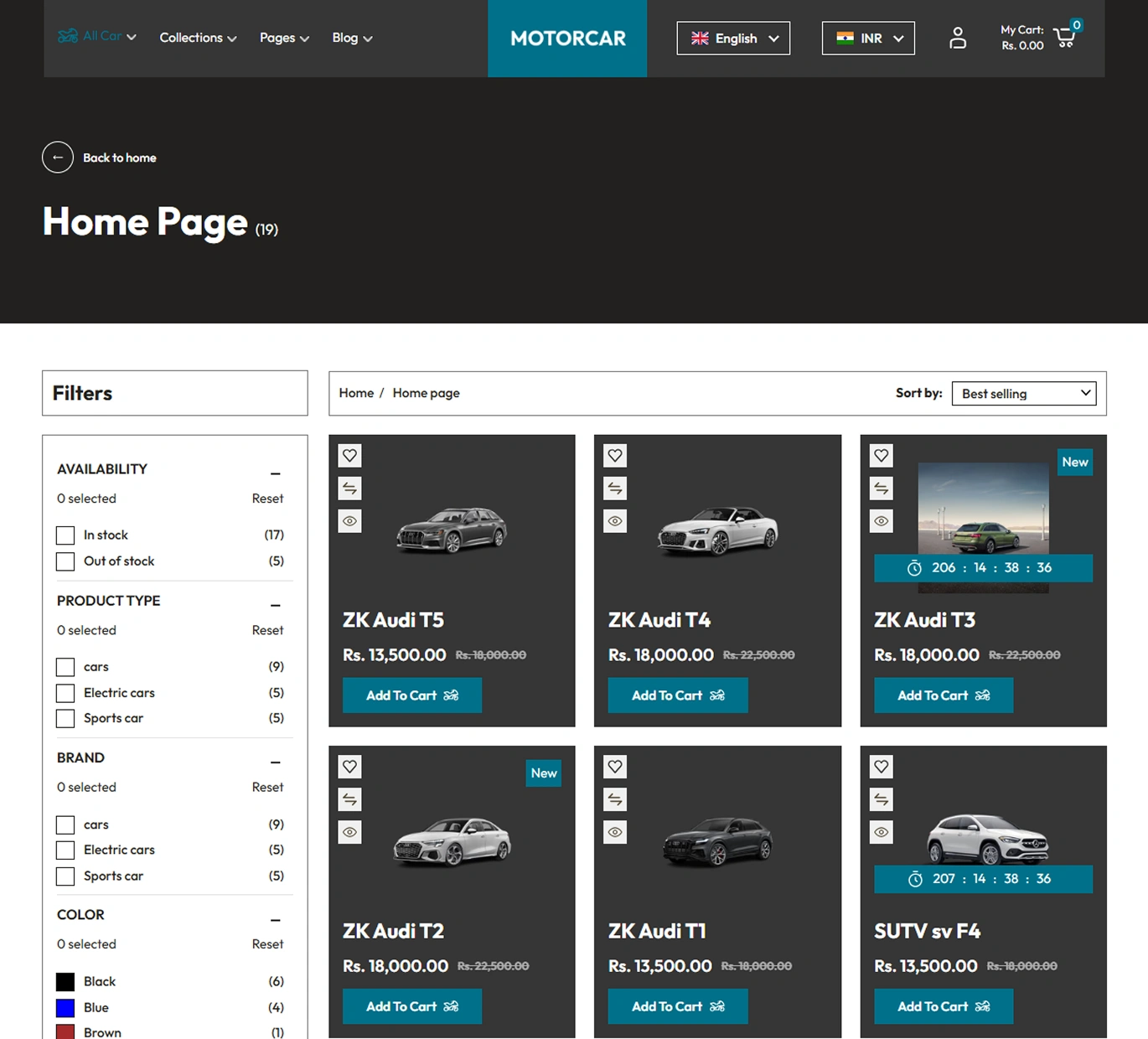Viewport: 1148px width, 1039px height.
Task: Check Electric cars under Brand
Action: coord(65,850)
